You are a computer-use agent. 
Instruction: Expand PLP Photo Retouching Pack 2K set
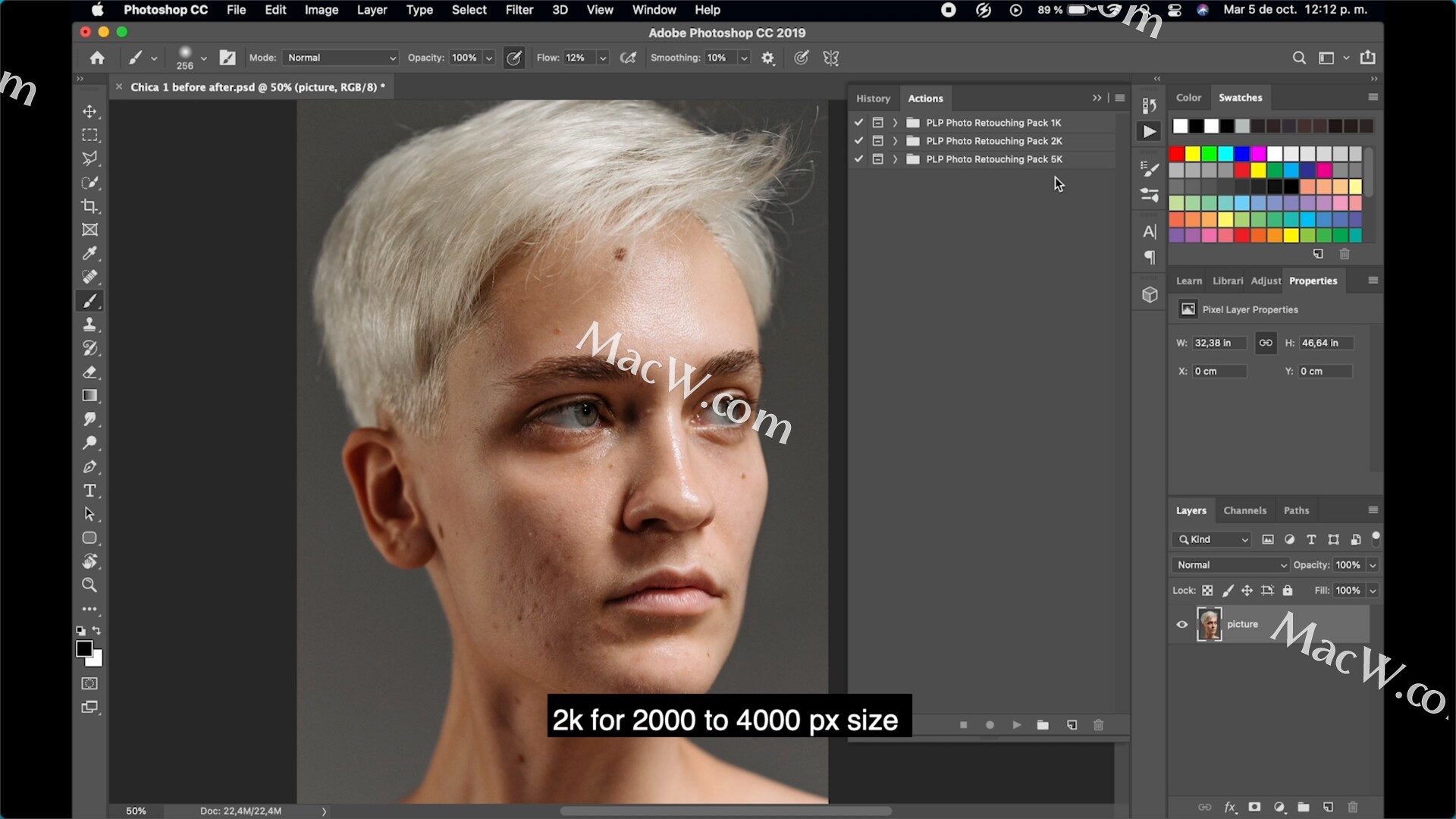coord(895,141)
